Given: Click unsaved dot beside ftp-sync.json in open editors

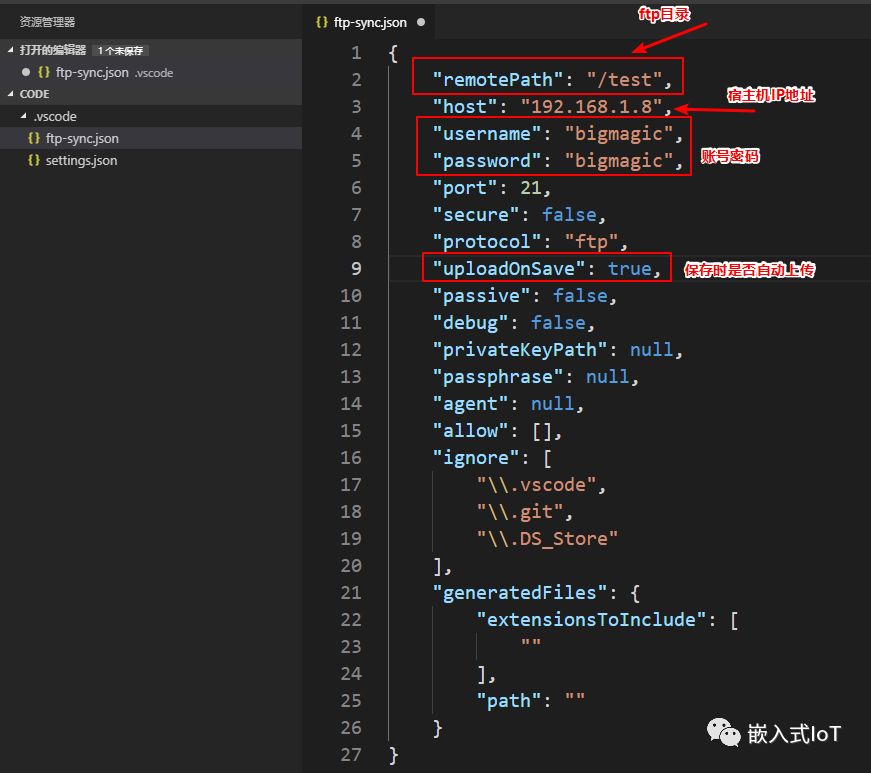Looking at the screenshot, I should tap(26, 72).
